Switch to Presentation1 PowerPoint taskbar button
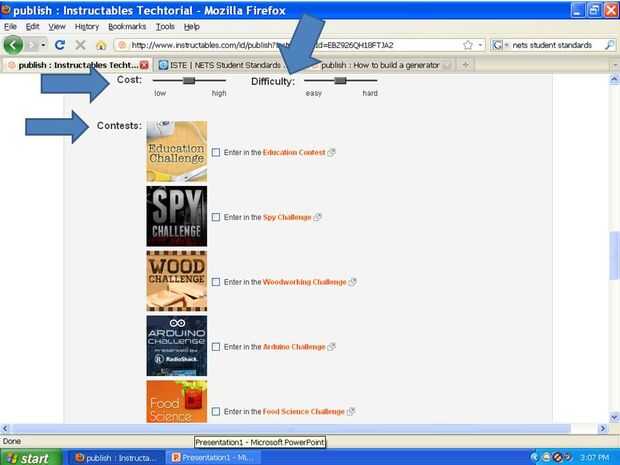This screenshot has height=465, width=620. point(214,458)
